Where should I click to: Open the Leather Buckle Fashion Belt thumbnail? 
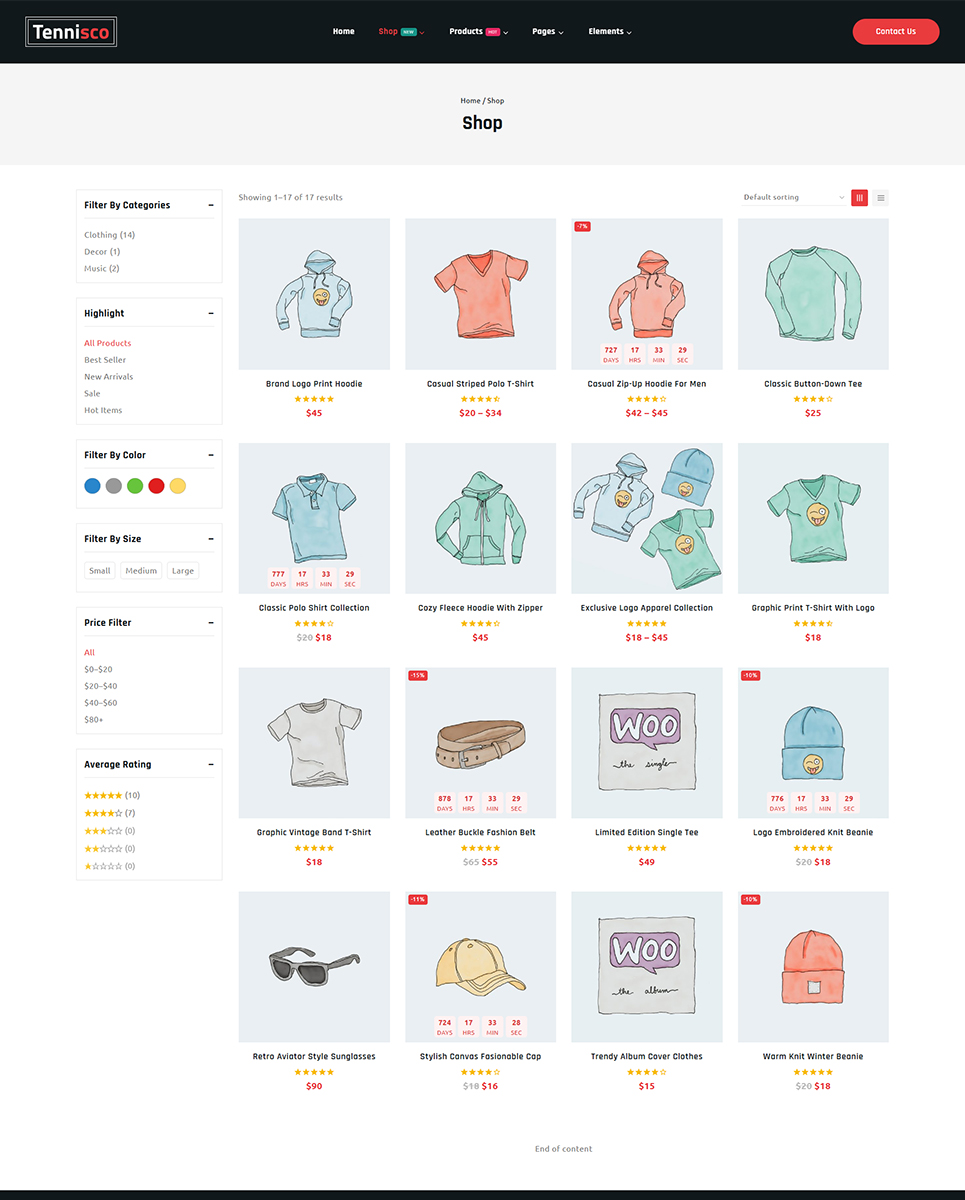[480, 743]
